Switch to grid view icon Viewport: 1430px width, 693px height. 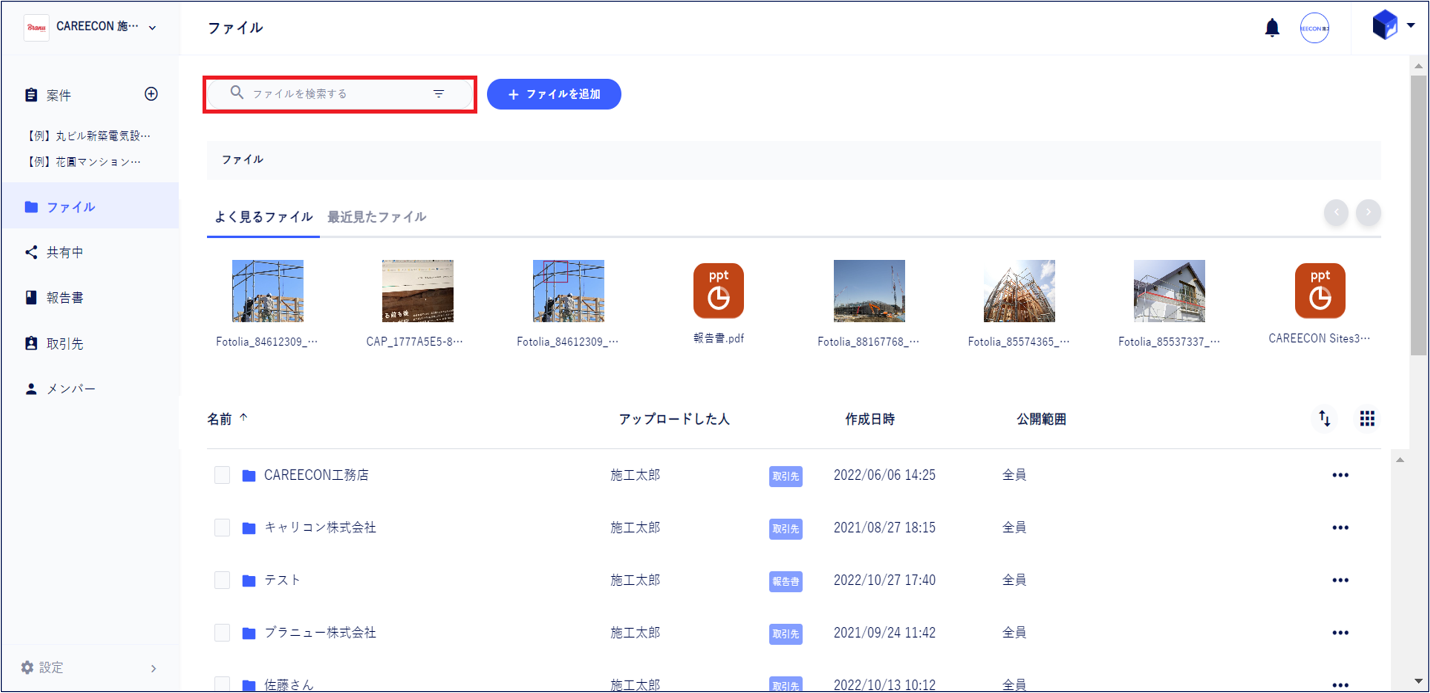click(x=1367, y=419)
